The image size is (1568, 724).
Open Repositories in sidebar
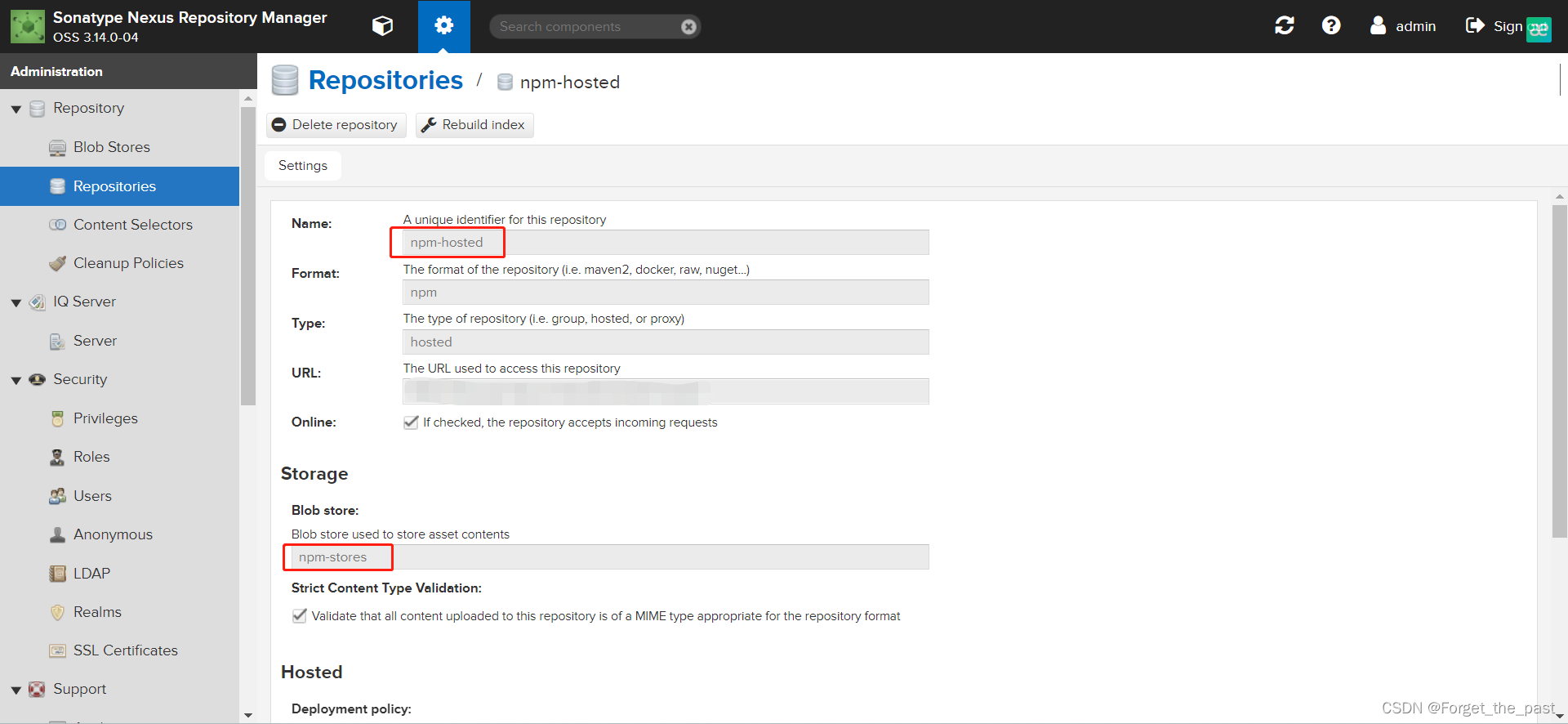click(119, 186)
